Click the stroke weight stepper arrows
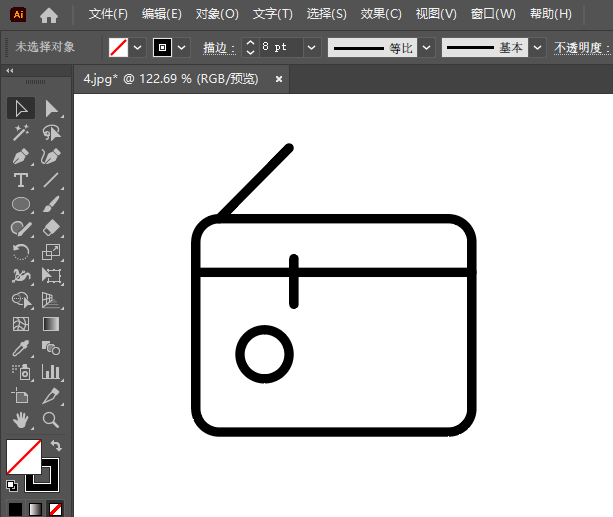The height and width of the screenshot is (517, 613). click(x=250, y=48)
